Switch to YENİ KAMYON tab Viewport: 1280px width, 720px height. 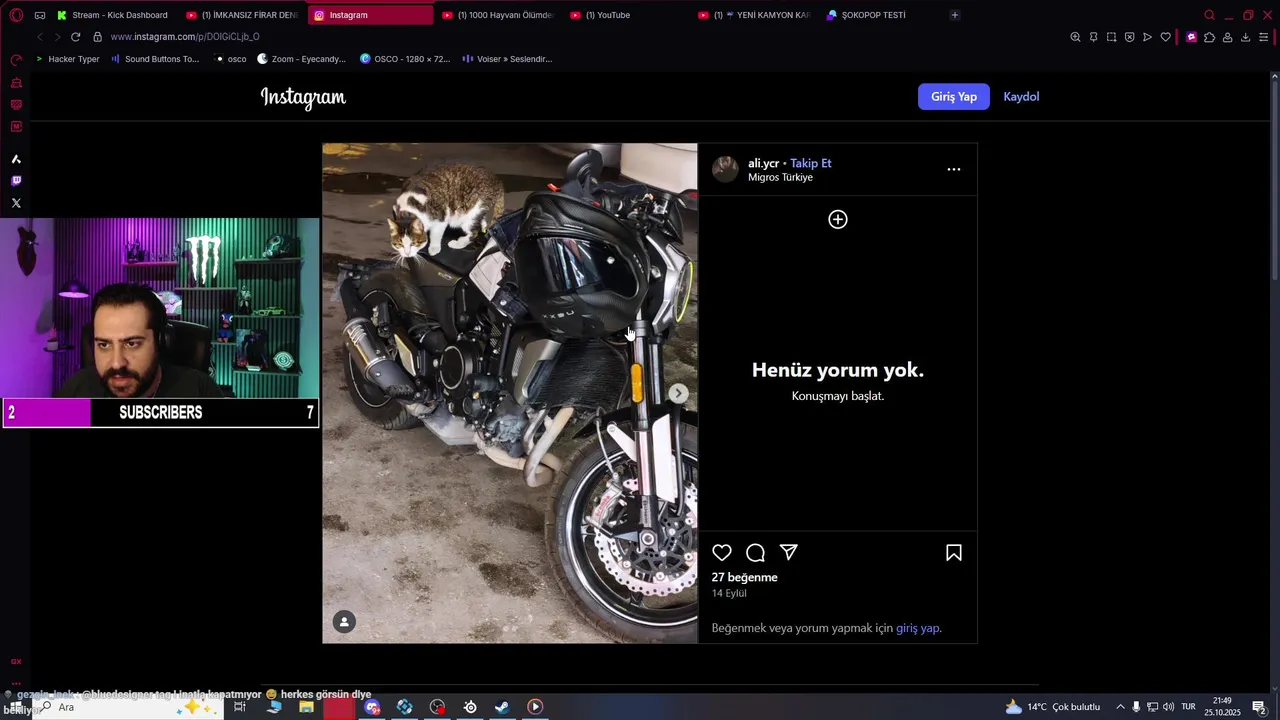click(x=754, y=15)
